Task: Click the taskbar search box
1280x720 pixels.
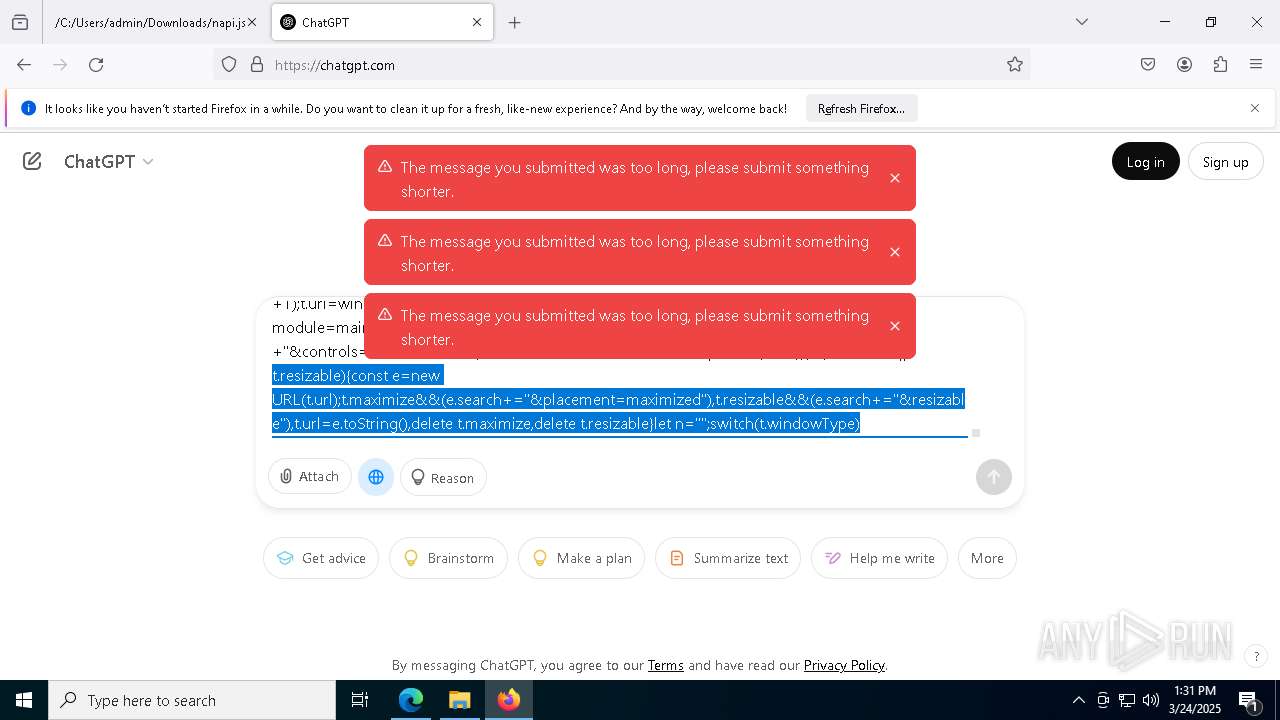Action: click(x=192, y=700)
